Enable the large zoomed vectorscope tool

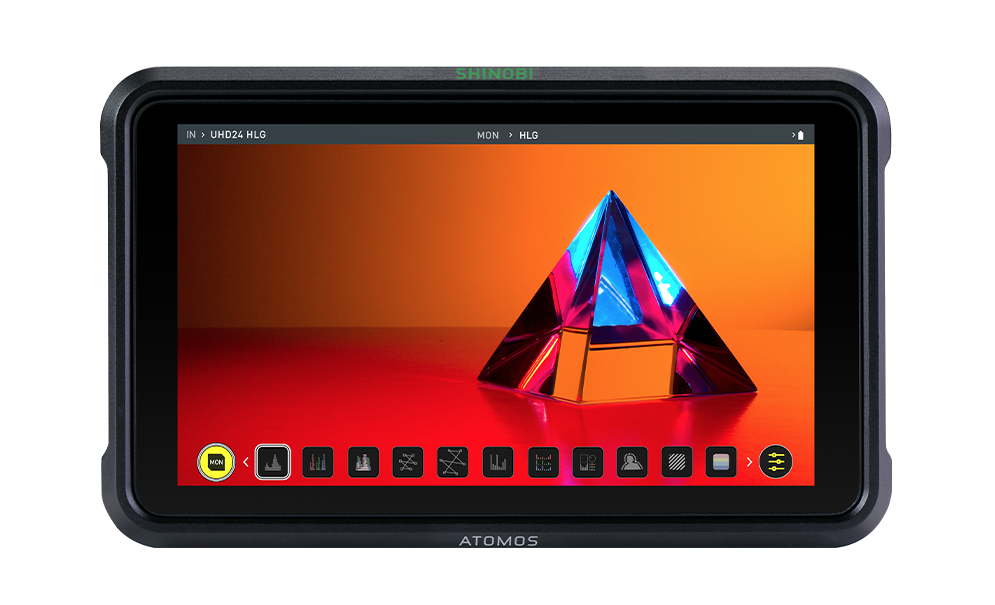[453, 462]
